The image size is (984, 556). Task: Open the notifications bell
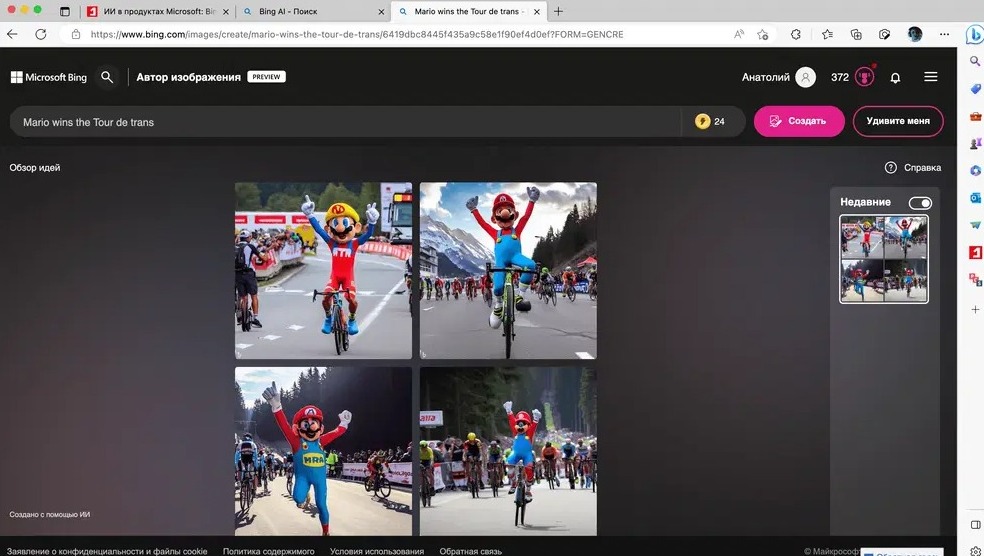[x=895, y=77]
